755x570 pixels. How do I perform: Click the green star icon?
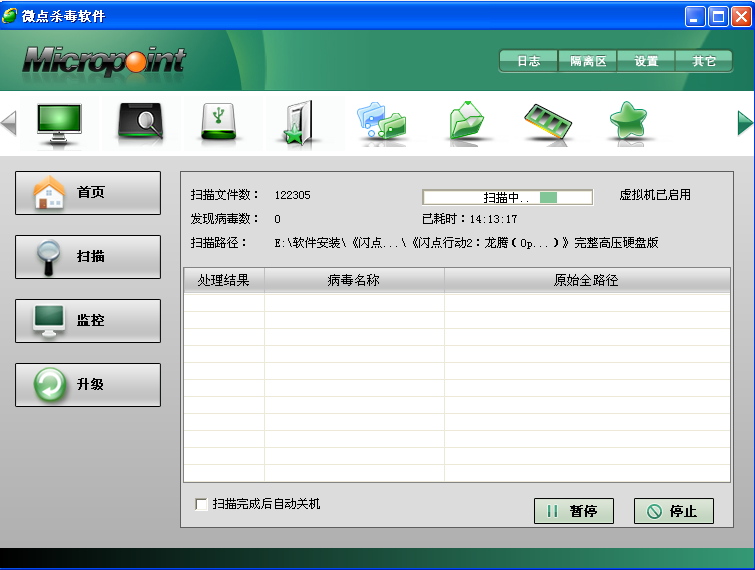tap(628, 120)
